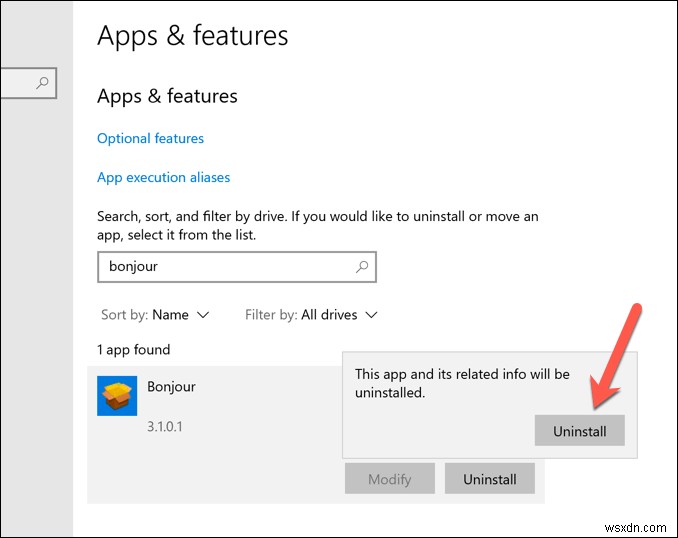
Task: Click the greyed-out Modify button
Action: coord(390,479)
